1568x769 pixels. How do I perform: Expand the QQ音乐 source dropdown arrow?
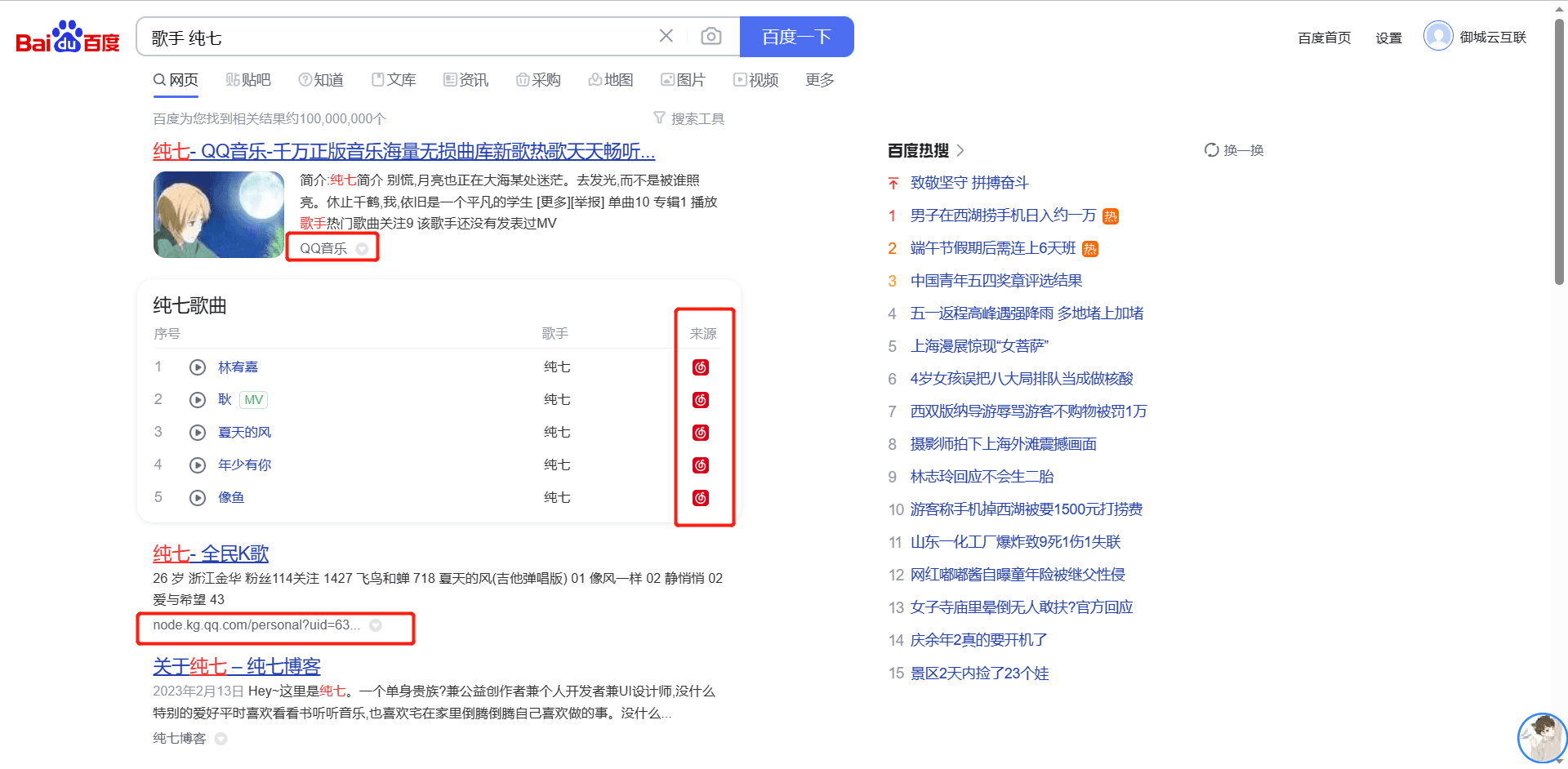(362, 249)
